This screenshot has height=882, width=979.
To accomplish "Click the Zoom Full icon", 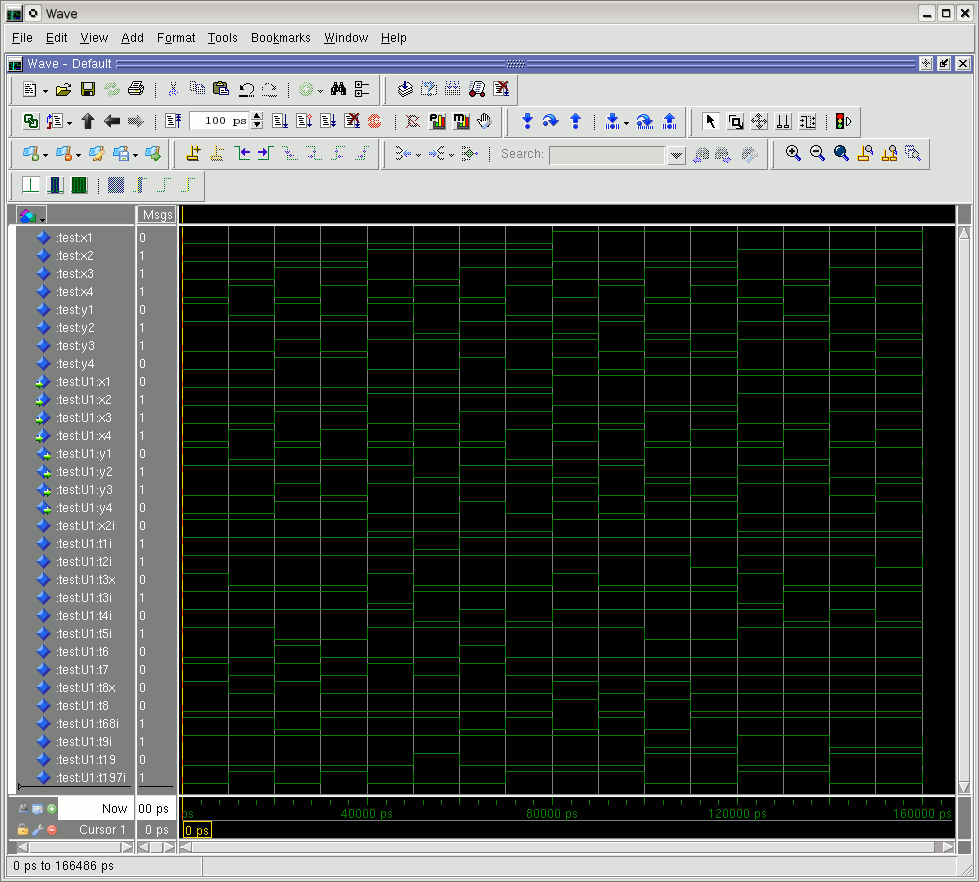I will tap(841, 154).
